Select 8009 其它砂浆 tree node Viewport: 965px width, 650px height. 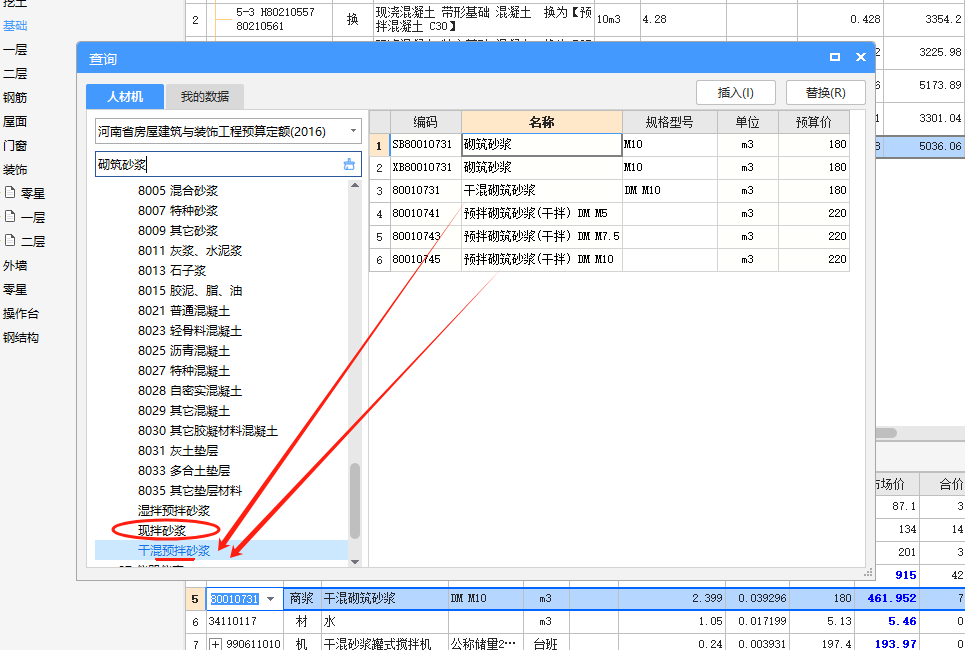tap(178, 231)
